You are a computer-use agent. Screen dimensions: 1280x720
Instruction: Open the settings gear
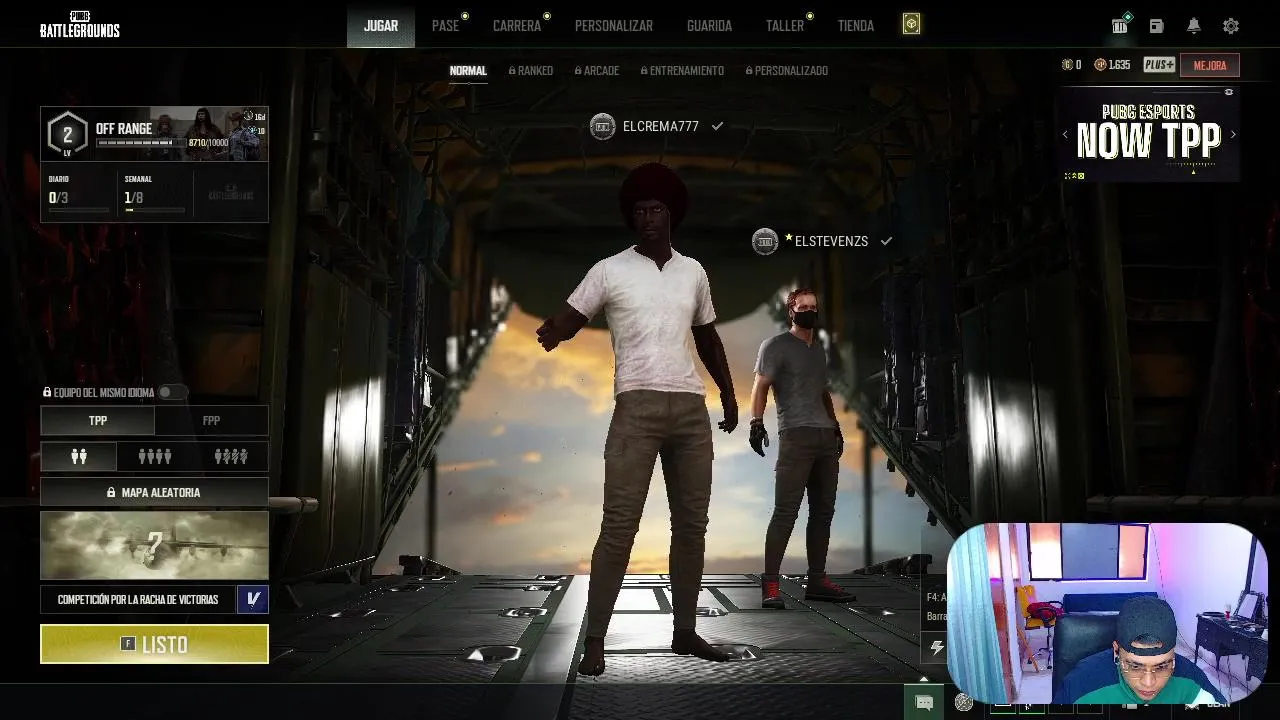[x=1231, y=26]
